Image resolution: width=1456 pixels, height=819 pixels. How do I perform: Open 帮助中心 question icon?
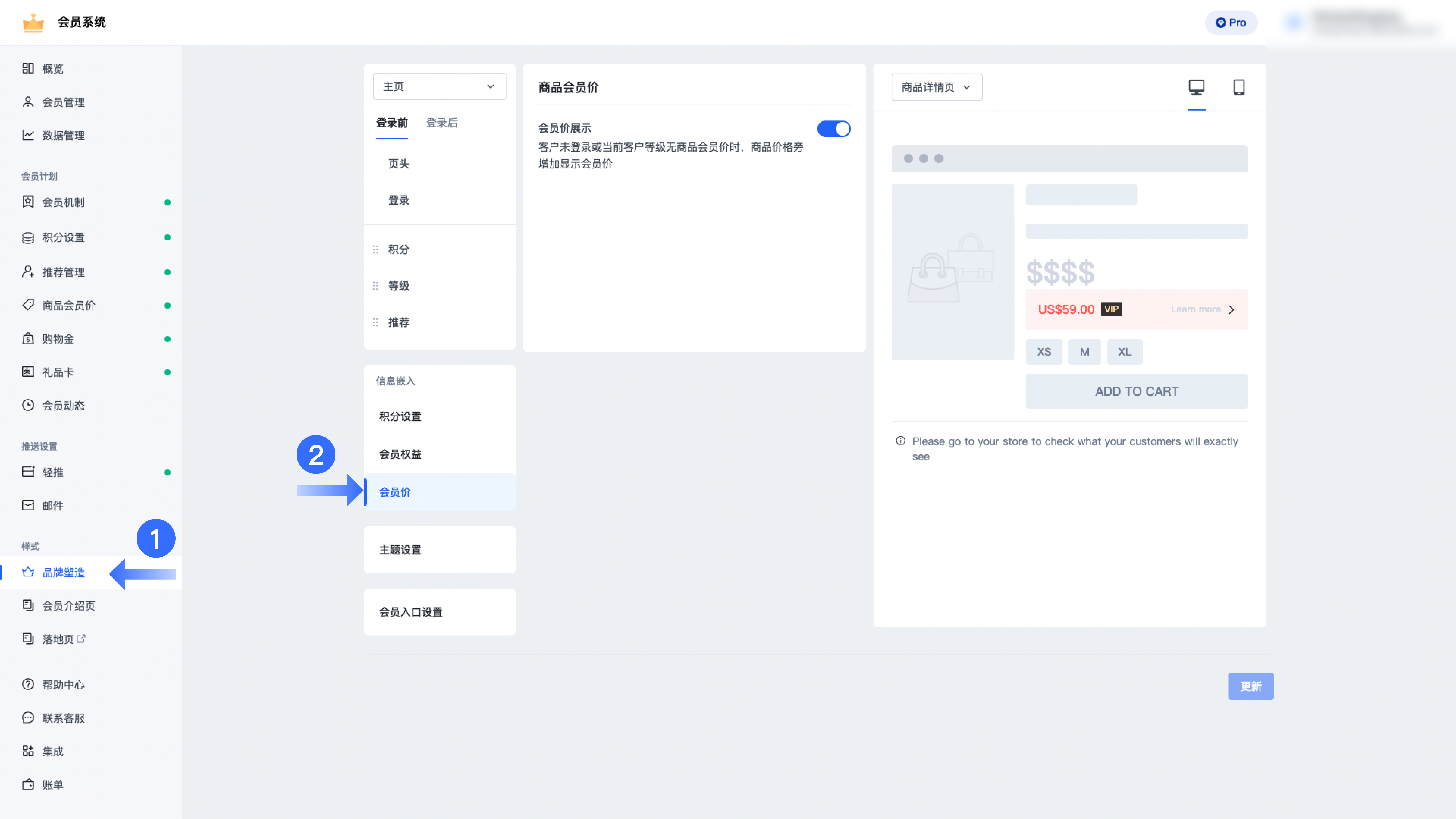pos(28,685)
